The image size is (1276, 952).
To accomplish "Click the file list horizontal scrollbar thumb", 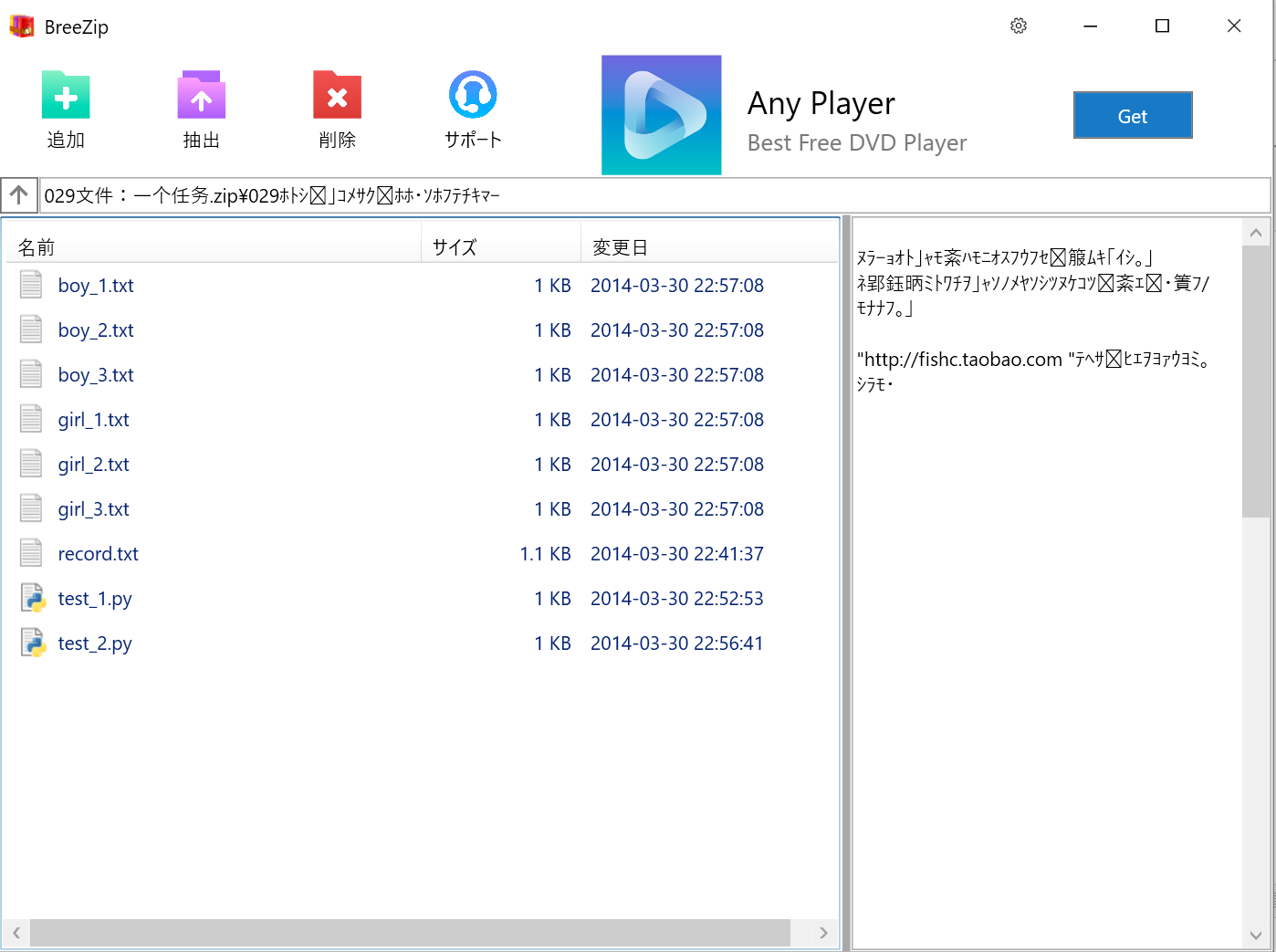I will pyautogui.click(x=410, y=932).
